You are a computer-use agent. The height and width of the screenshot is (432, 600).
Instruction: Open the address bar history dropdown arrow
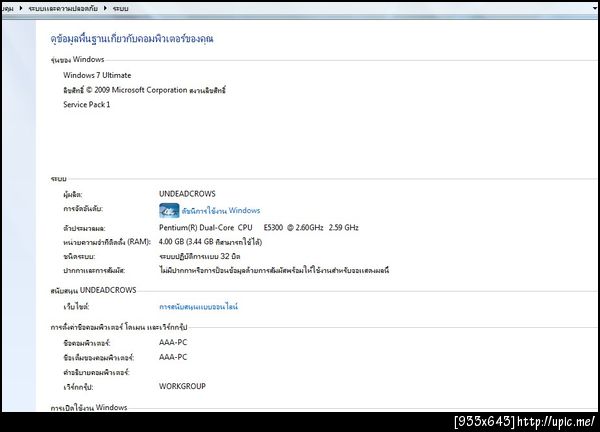[595, 8]
